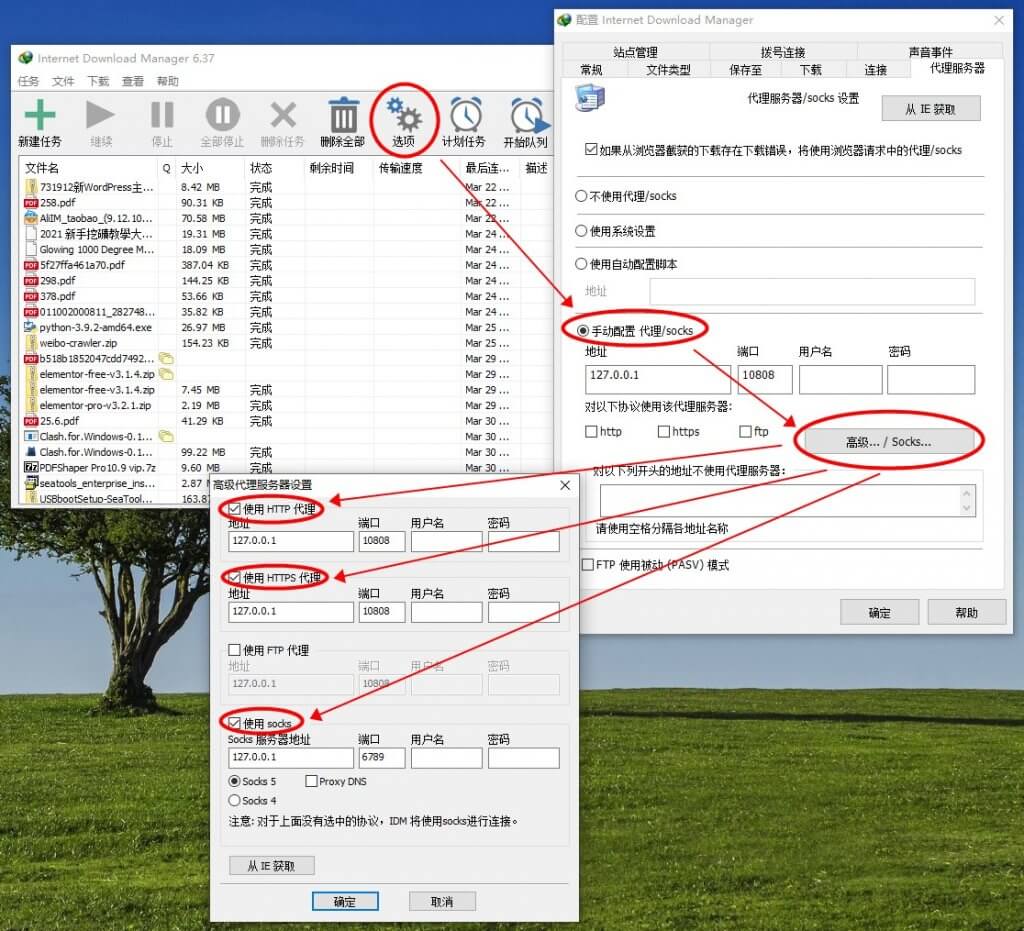This screenshot has width=1024, height=931.
Task: Check the http protocol checkbox
Action: click(x=591, y=432)
